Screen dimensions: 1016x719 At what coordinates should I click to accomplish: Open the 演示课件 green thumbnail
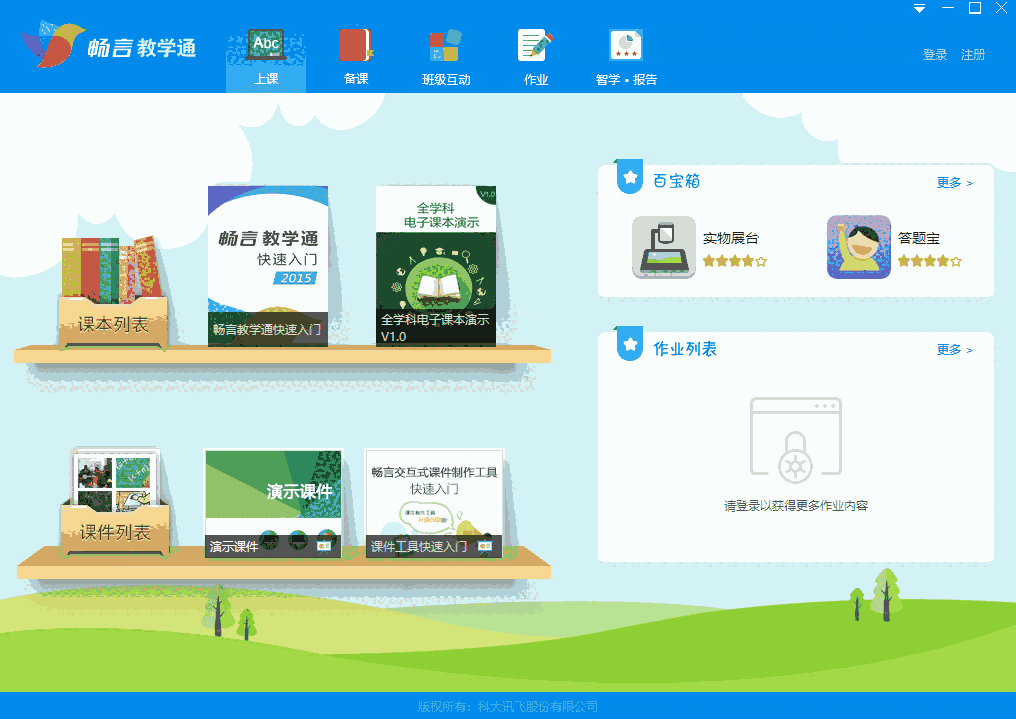pyautogui.click(x=273, y=503)
